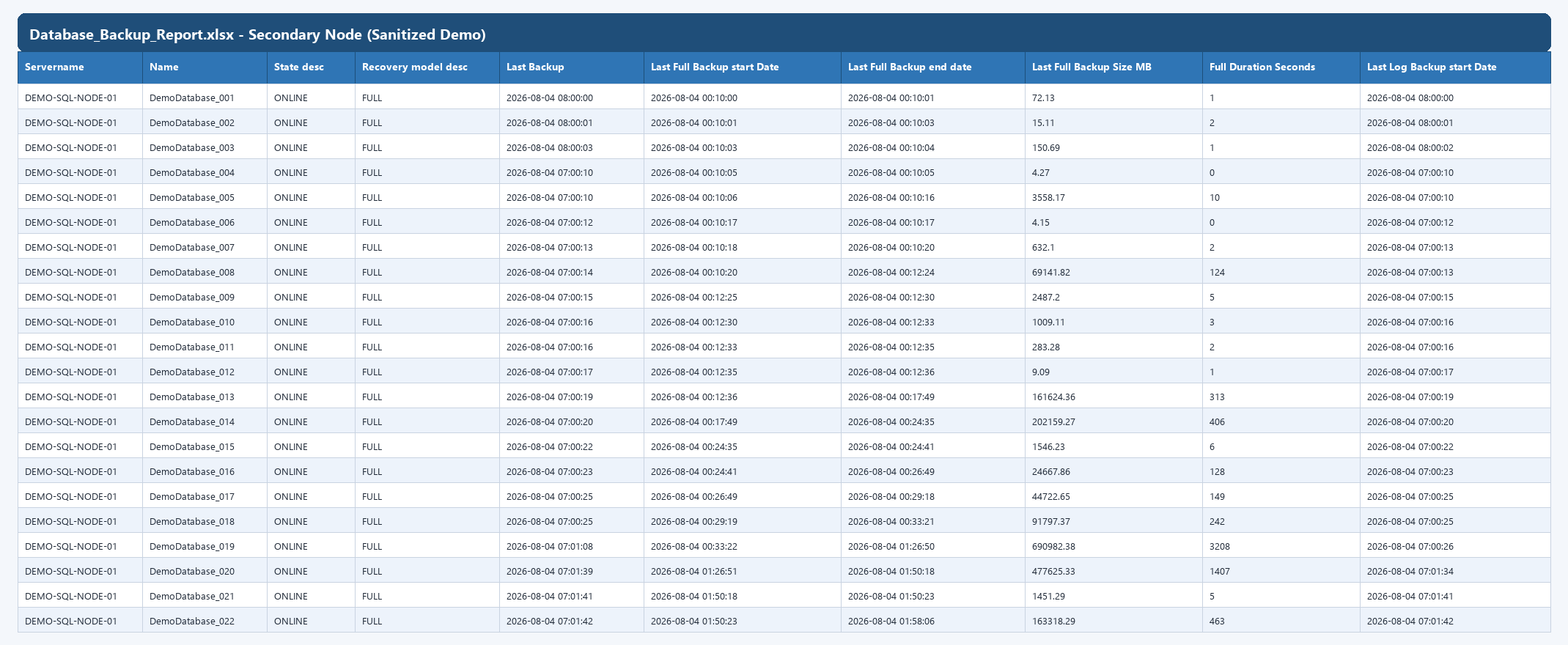Viewport: 1568px width, 645px height.
Task: Select cell DemoDatabase_011
Action: [205, 347]
